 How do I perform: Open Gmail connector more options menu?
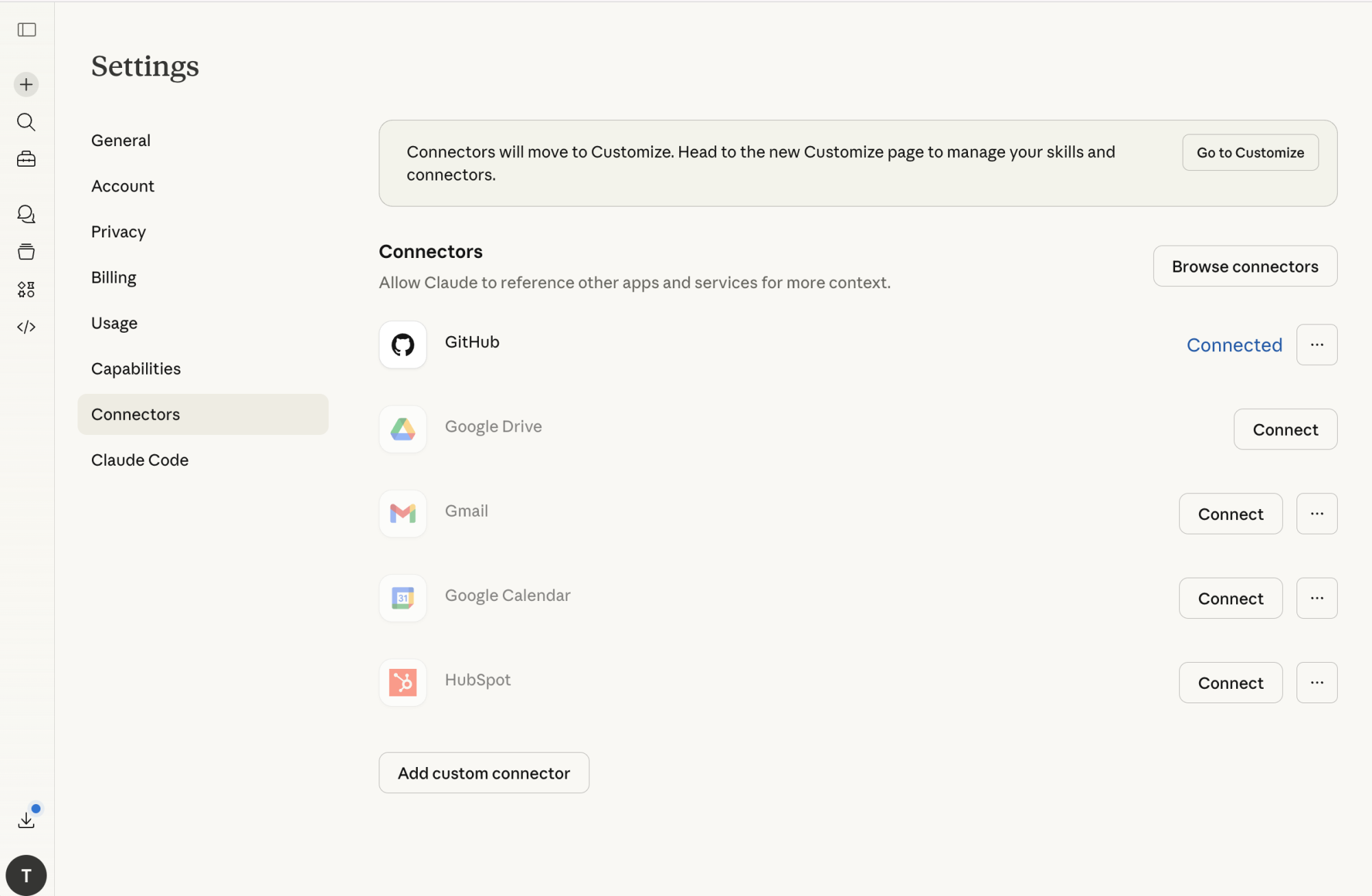click(x=1316, y=513)
